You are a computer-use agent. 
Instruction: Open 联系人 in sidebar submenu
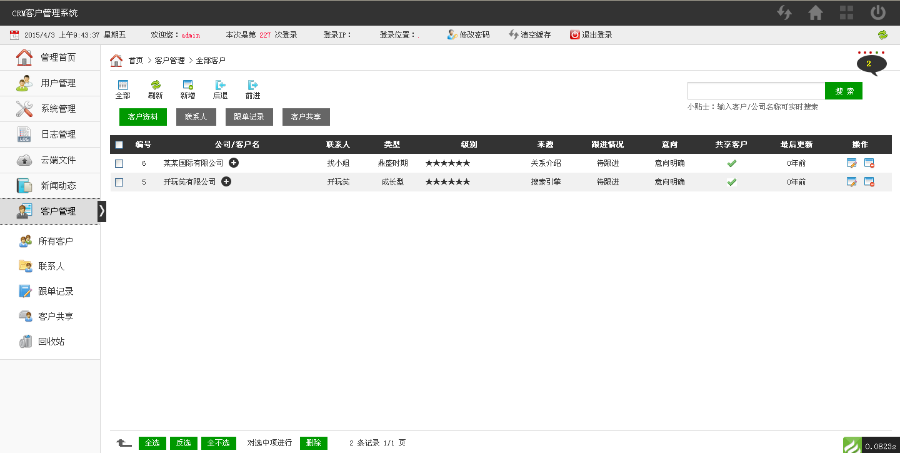pos(42,266)
